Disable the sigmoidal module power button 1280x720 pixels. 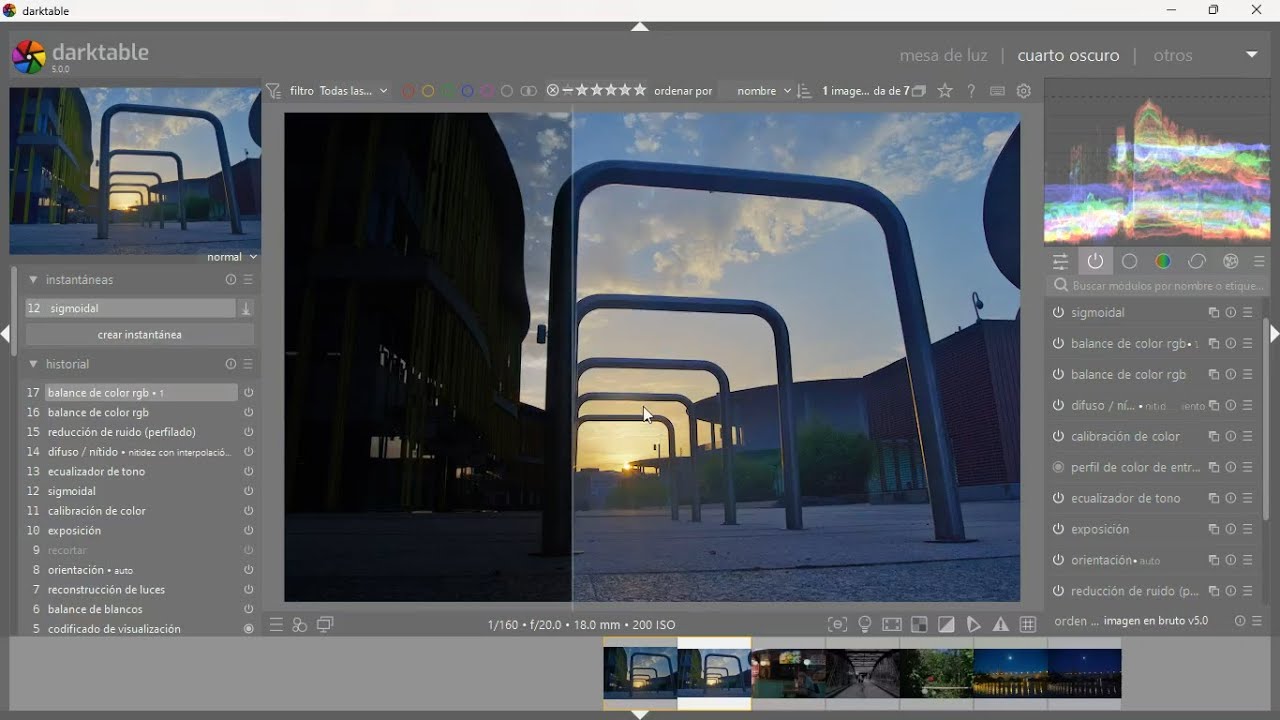tap(1058, 313)
